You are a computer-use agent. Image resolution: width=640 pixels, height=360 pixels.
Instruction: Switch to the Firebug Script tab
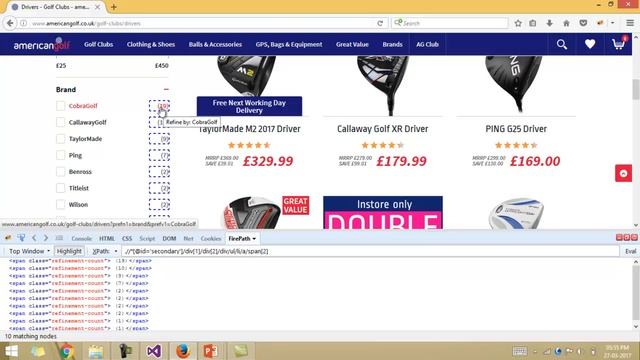(x=147, y=238)
